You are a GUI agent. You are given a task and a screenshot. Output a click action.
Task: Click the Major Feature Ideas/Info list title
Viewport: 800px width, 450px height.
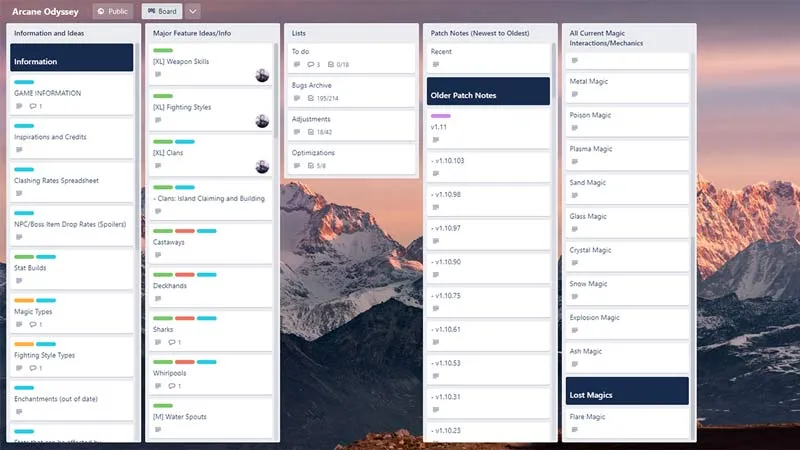coord(192,33)
